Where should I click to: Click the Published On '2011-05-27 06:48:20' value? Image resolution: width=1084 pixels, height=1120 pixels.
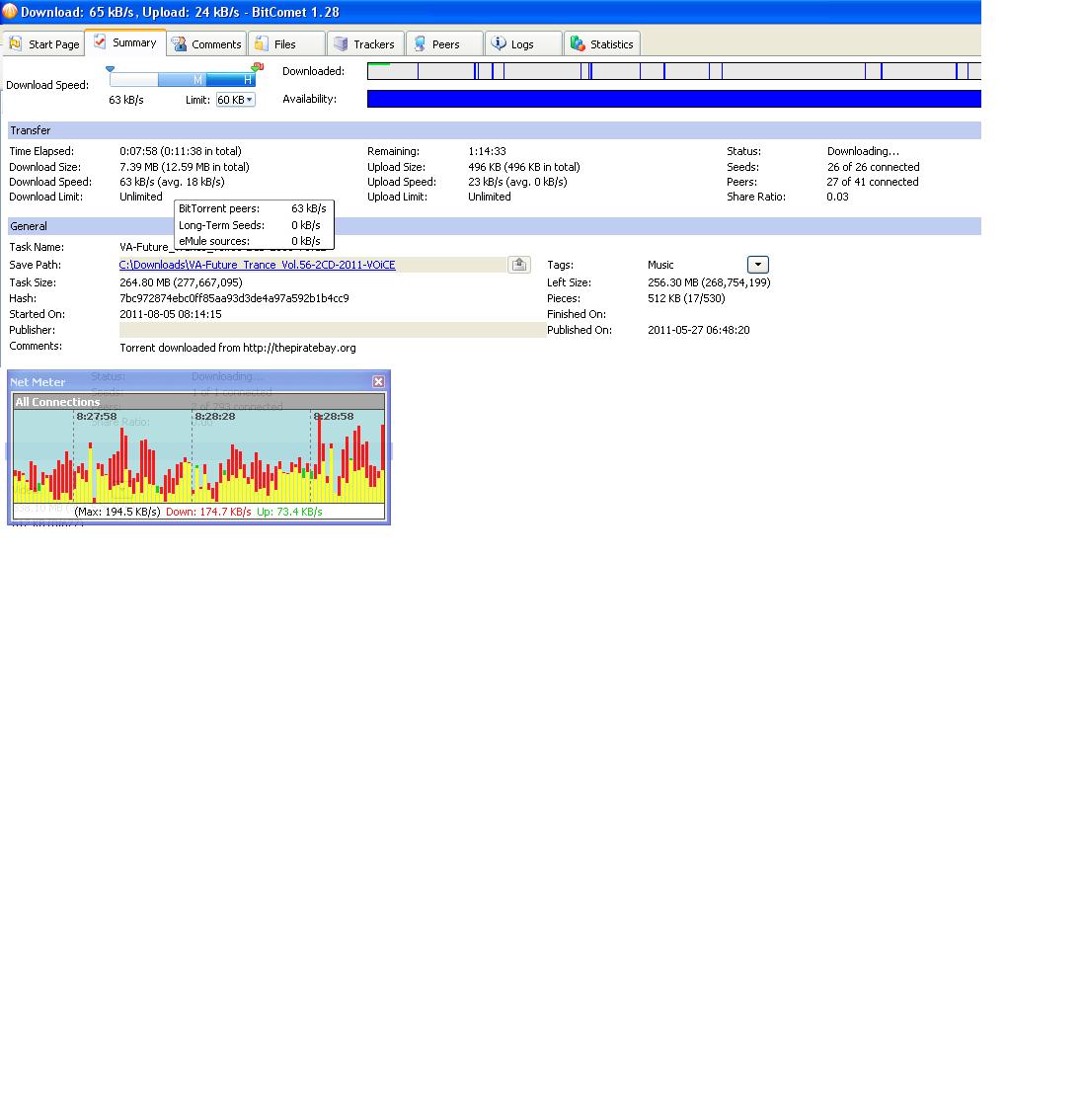[698, 330]
